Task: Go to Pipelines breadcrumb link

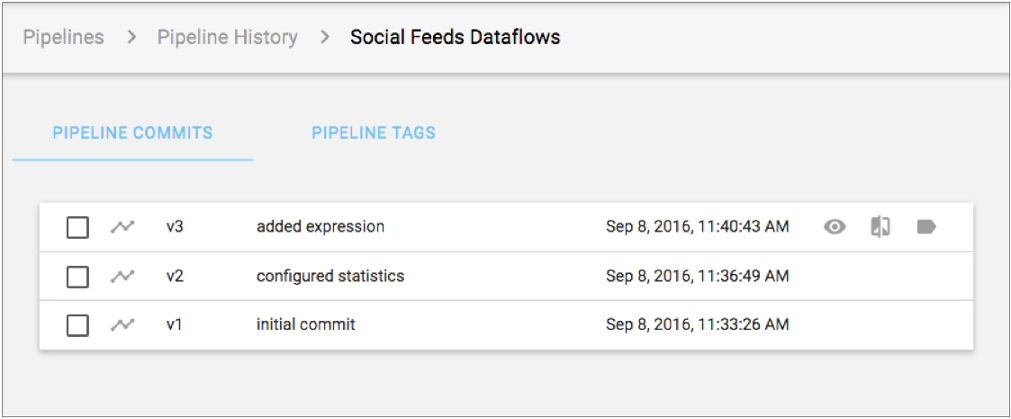Action: [64, 38]
